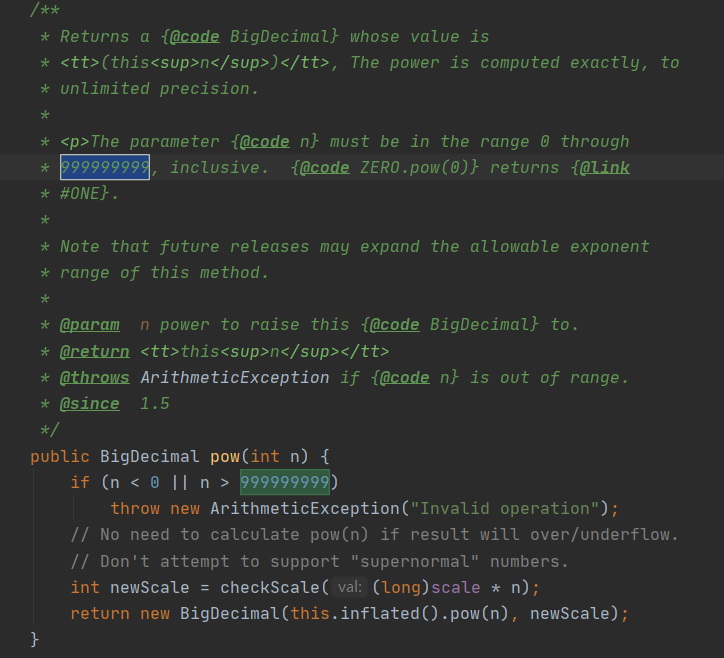The width and height of the screenshot is (724, 658).
Task: Click the @param tag
Action: (x=90, y=325)
